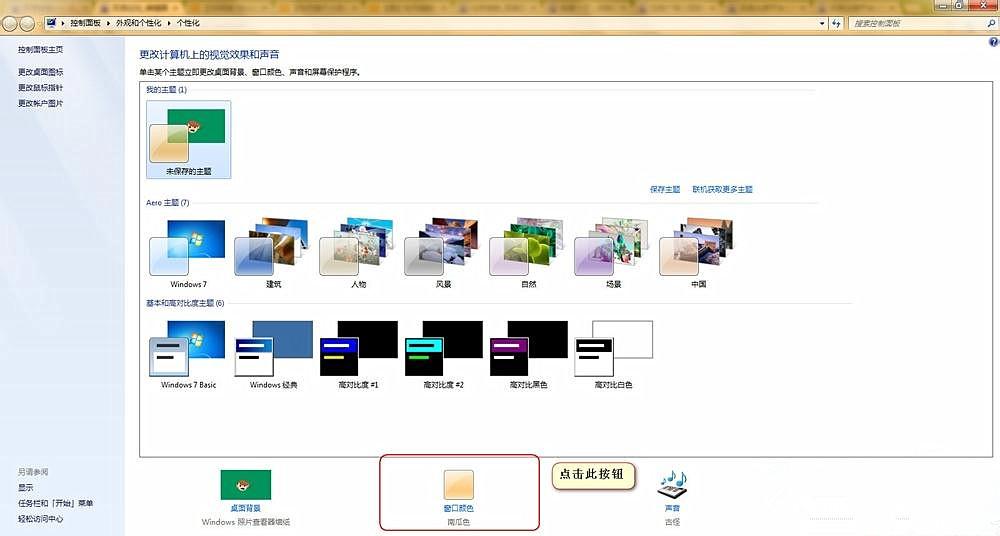Open 窗口颜色 window color settings
1000x536 pixels.
459,497
